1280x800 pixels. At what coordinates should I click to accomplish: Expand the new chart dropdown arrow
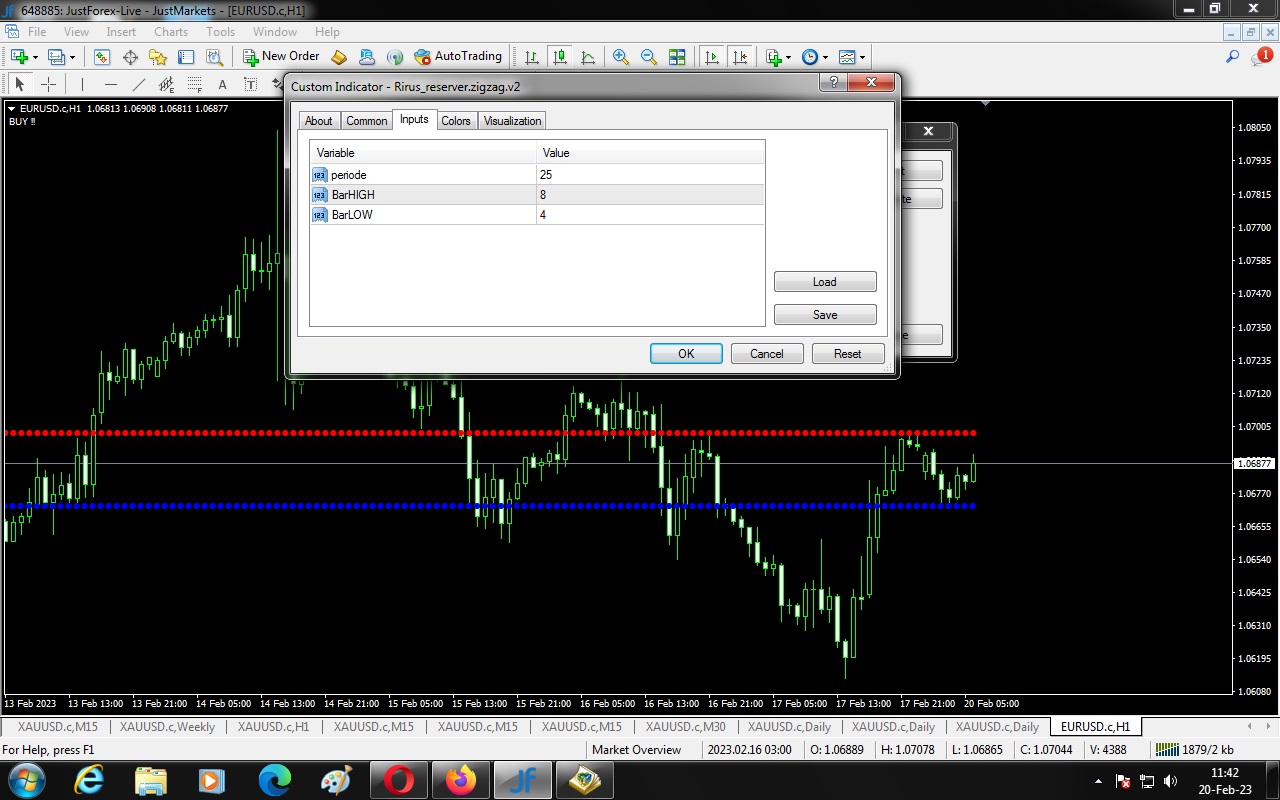[x=36, y=58]
